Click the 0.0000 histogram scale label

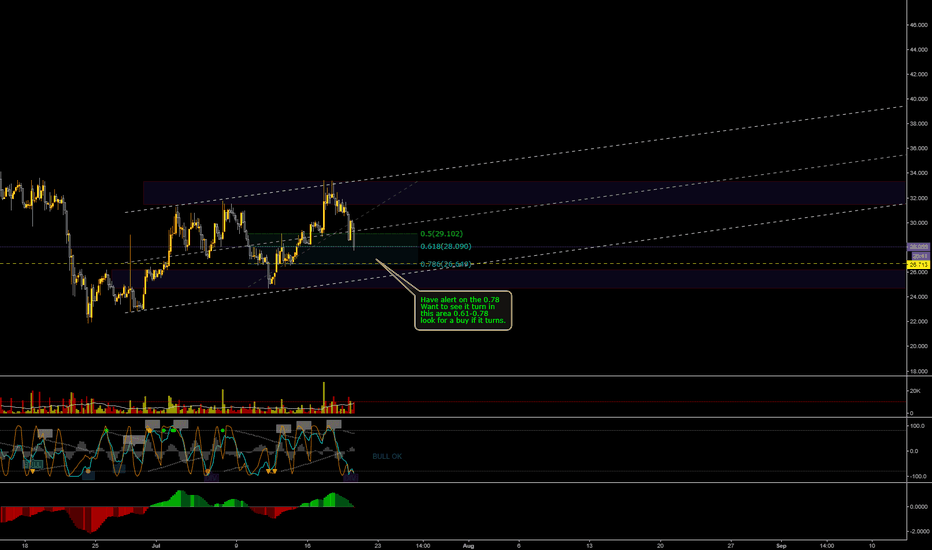coord(918,507)
